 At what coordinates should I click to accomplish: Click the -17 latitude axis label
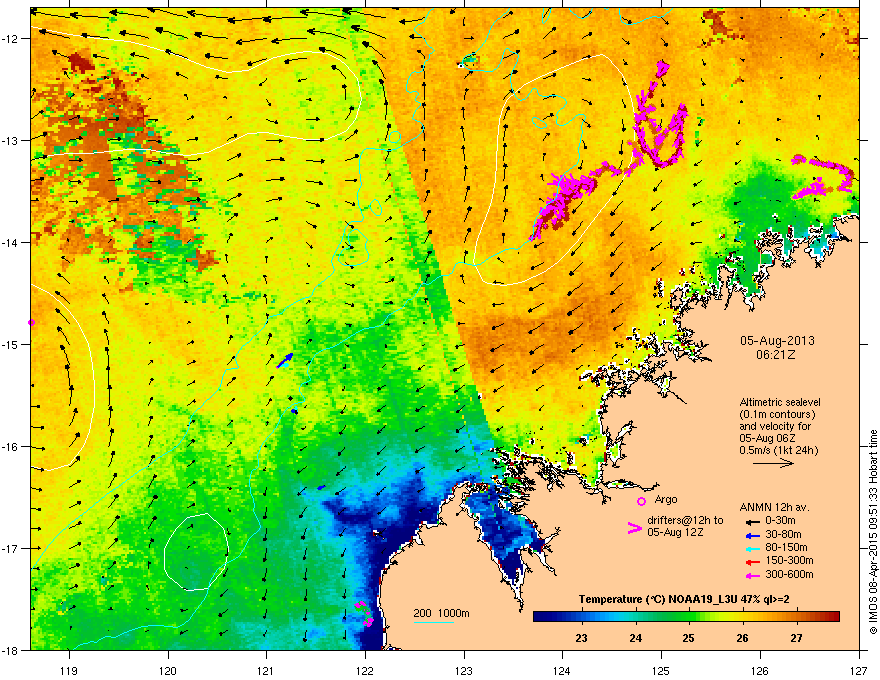pos(12,548)
